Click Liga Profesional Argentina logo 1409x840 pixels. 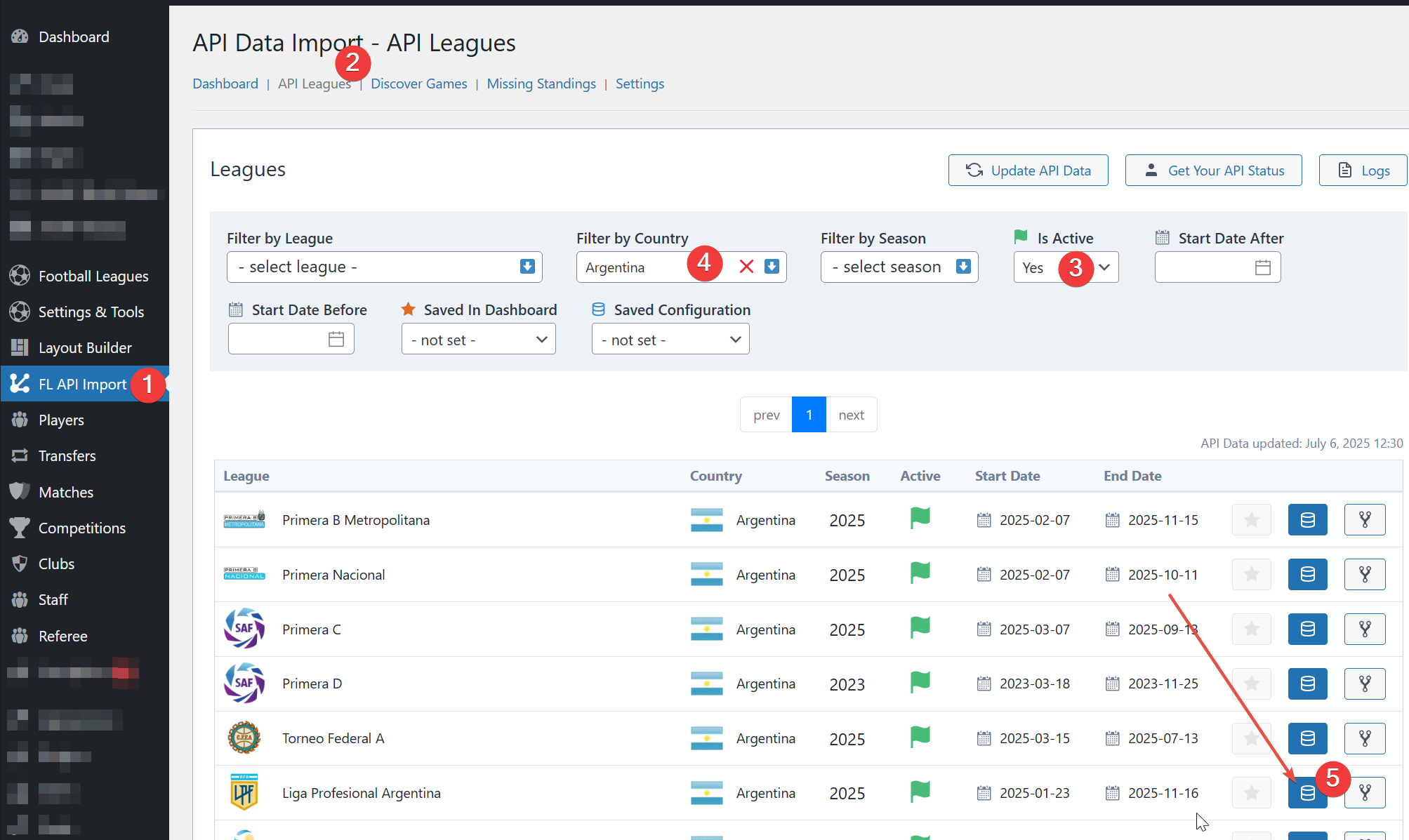244,792
